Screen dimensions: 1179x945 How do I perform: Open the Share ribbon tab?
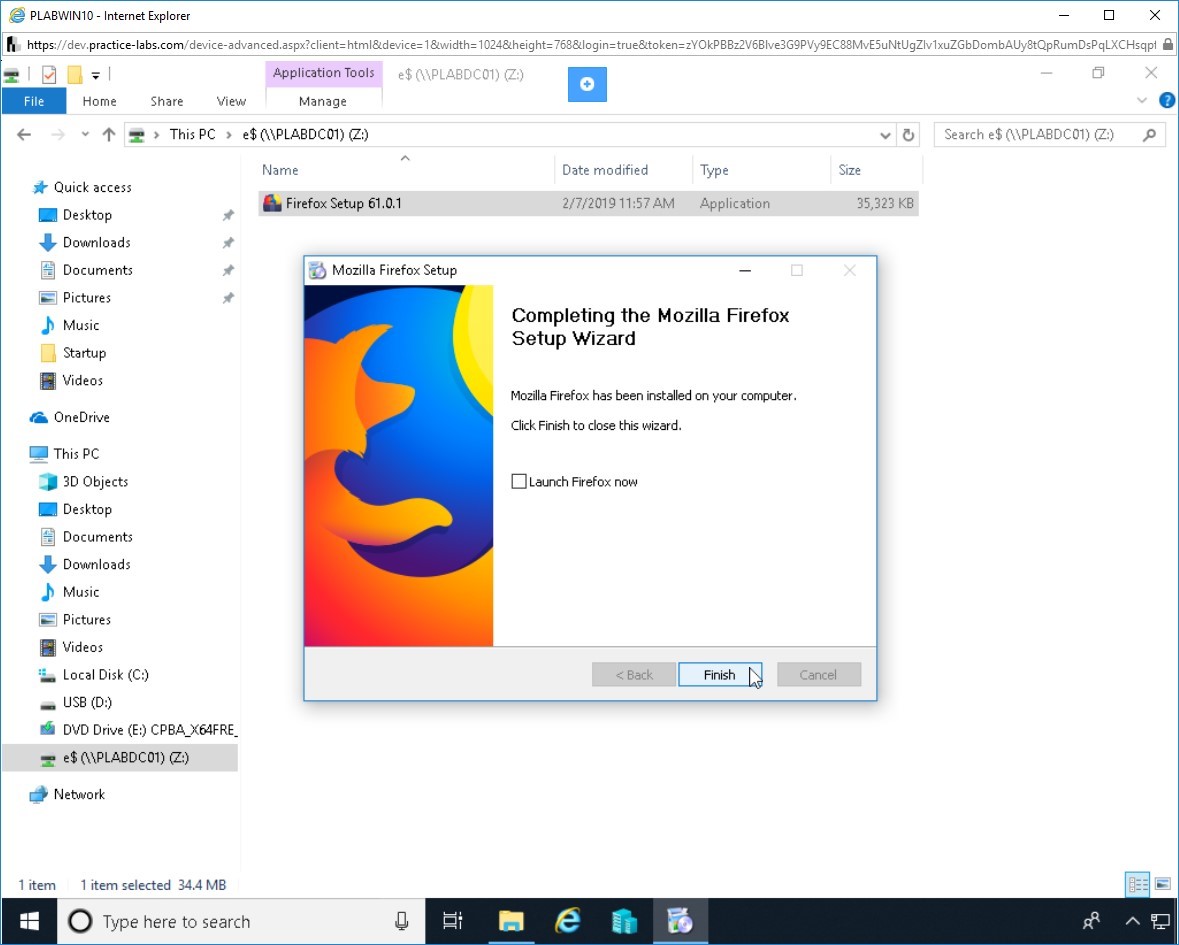tap(166, 101)
